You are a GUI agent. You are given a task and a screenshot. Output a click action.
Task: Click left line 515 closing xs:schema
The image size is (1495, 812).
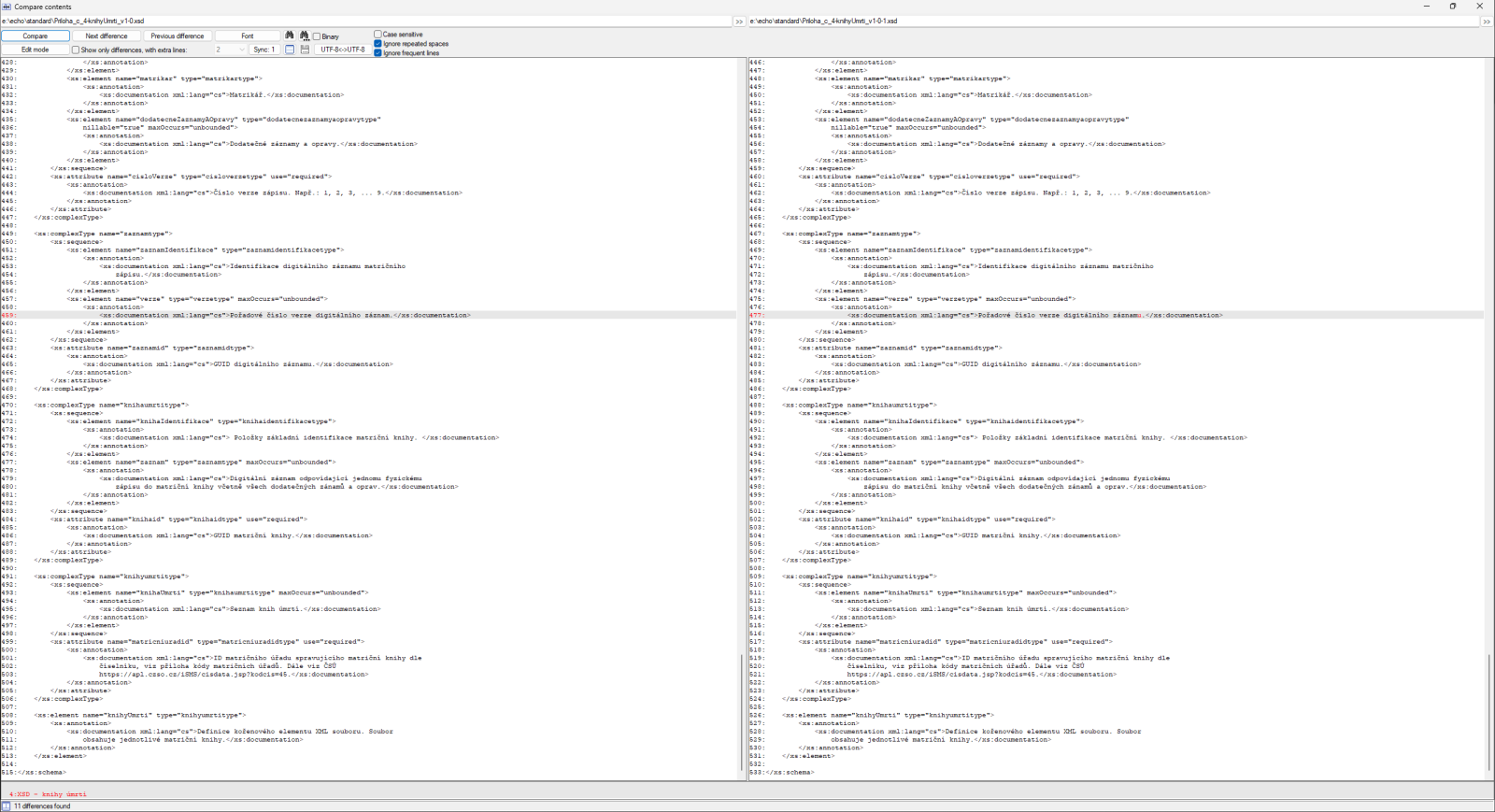(x=41, y=772)
